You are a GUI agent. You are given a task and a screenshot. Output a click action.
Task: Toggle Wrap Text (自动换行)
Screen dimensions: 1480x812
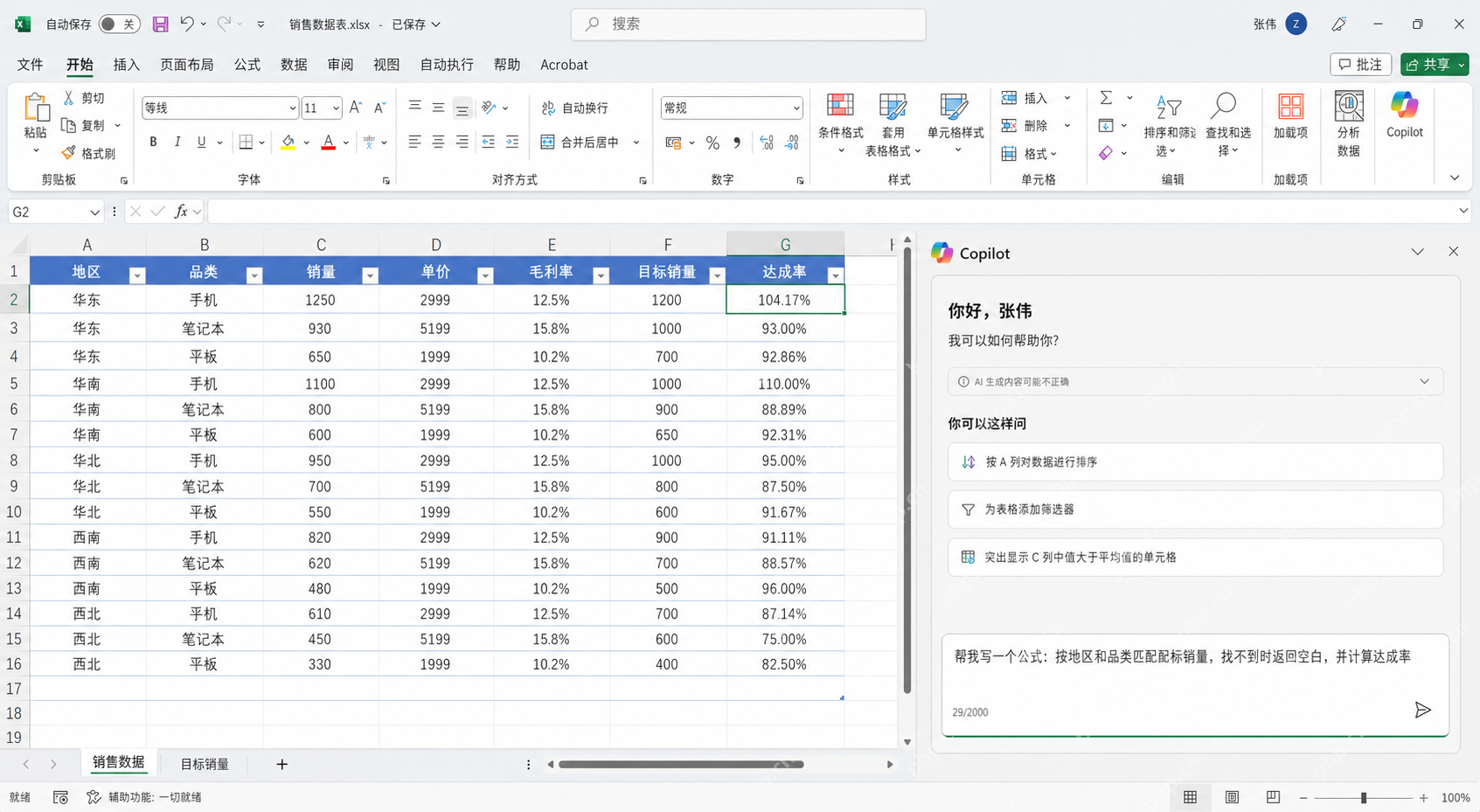575,108
